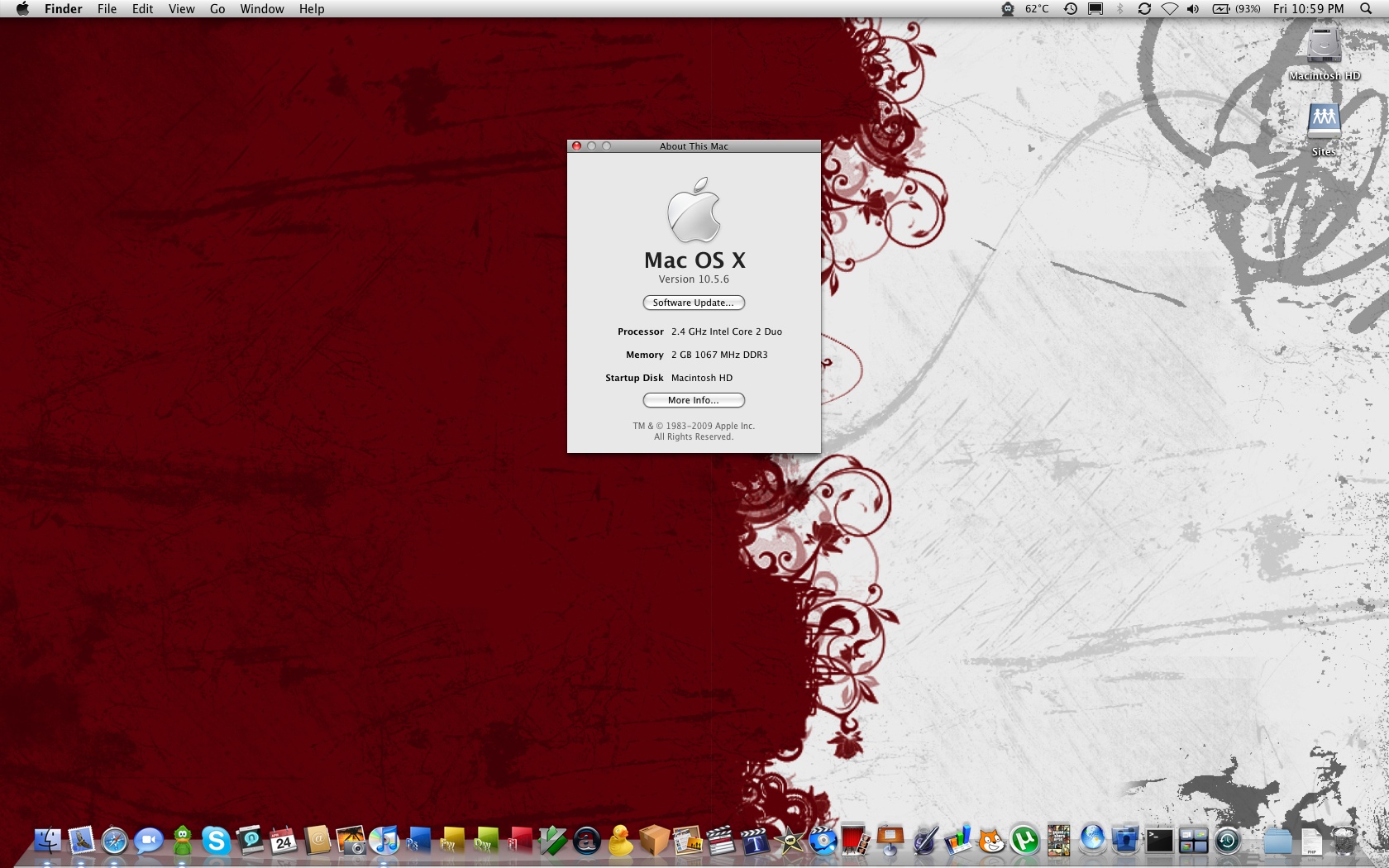Viewport: 1389px width, 868px height.
Task: Open uTorrent from the Dock
Action: 1025,841
